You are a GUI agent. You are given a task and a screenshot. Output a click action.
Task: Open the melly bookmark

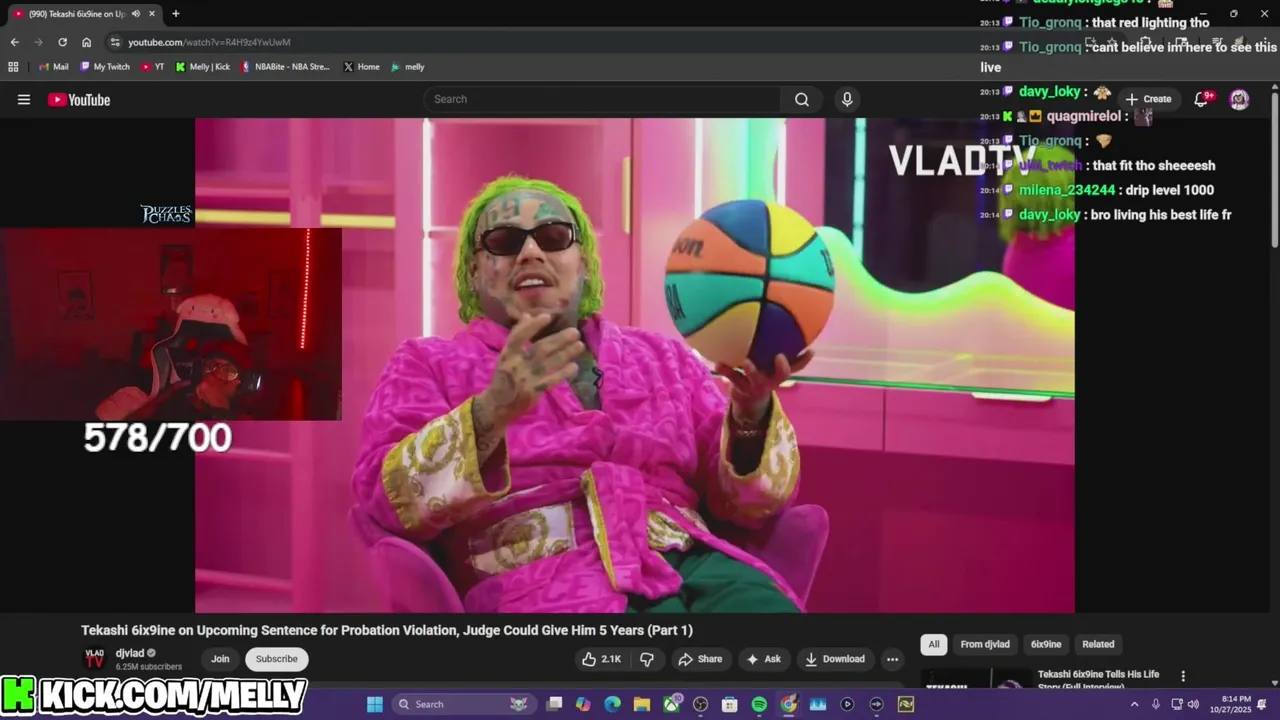[407, 67]
